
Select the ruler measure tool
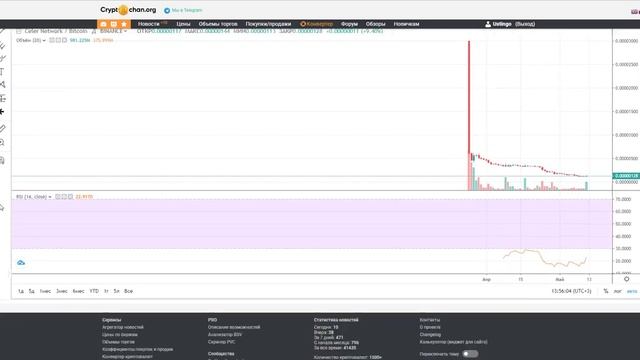[x=2, y=129]
